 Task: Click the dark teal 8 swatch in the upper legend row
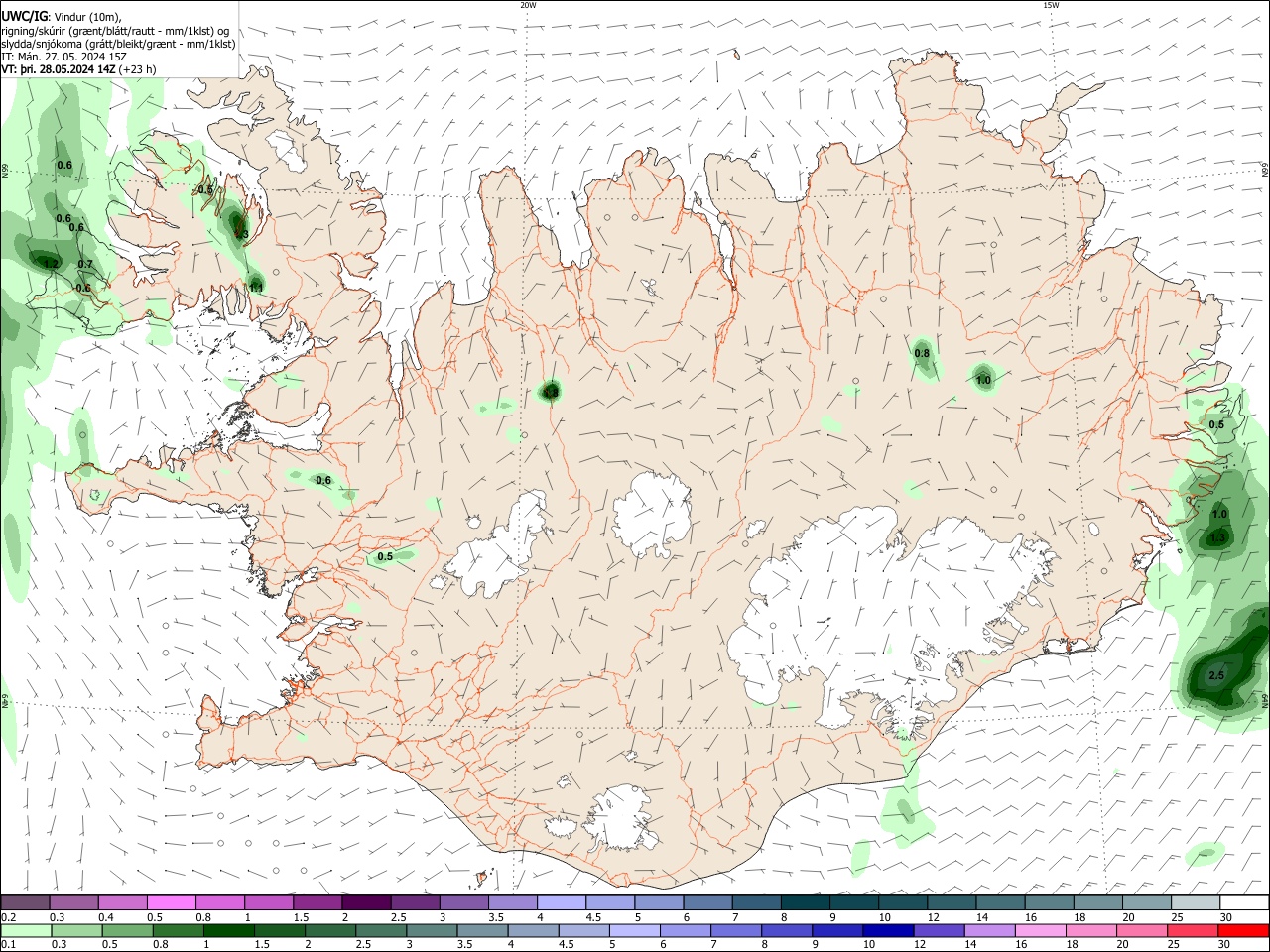coord(805,903)
